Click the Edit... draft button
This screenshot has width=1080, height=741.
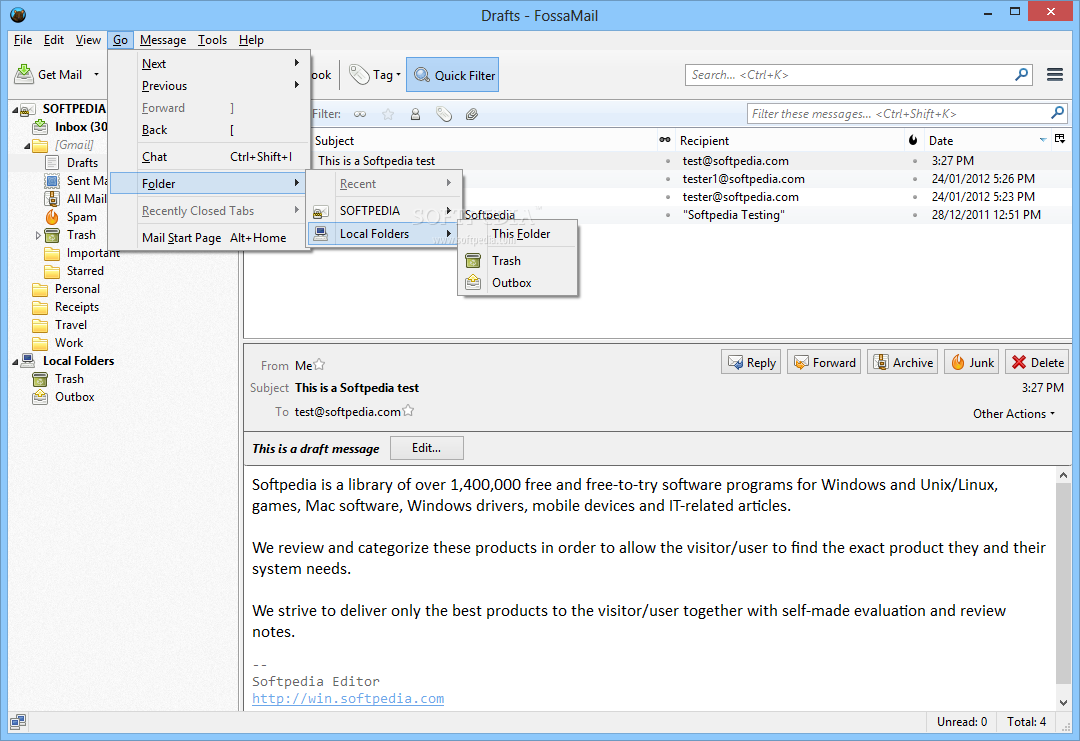point(426,448)
